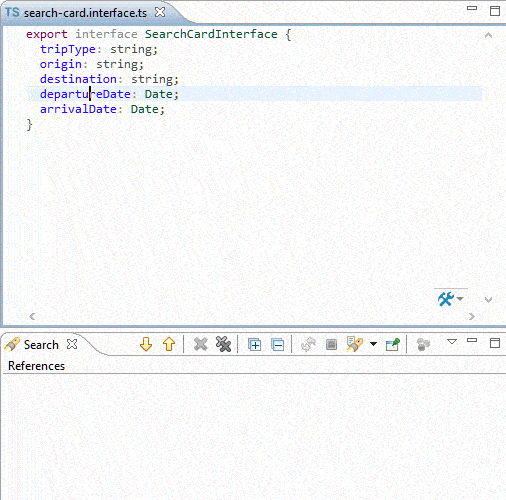The width and height of the screenshot is (506, 500).
Task: Expand all search results
Action: click(254, 345)
